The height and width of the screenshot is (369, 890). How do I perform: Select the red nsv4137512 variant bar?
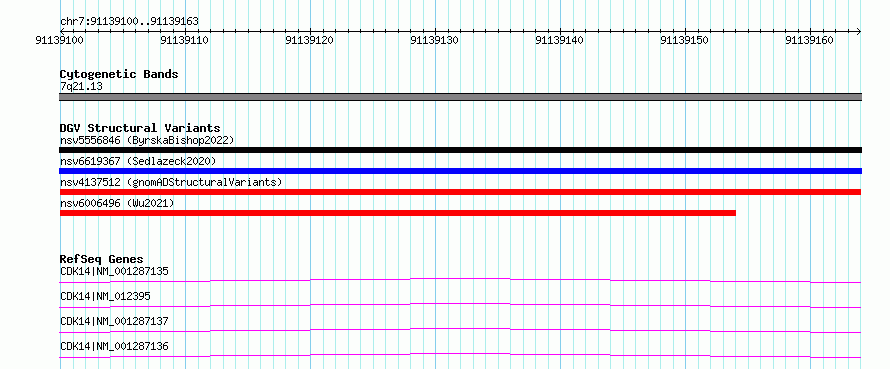[460, 192]
